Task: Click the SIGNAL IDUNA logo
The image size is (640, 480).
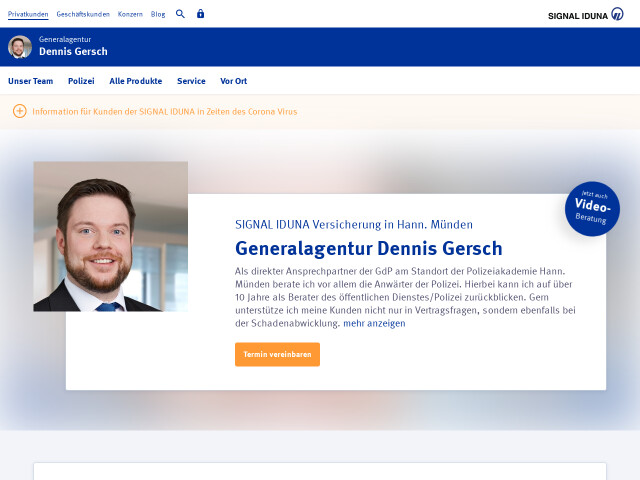Action: coord(585,15)
